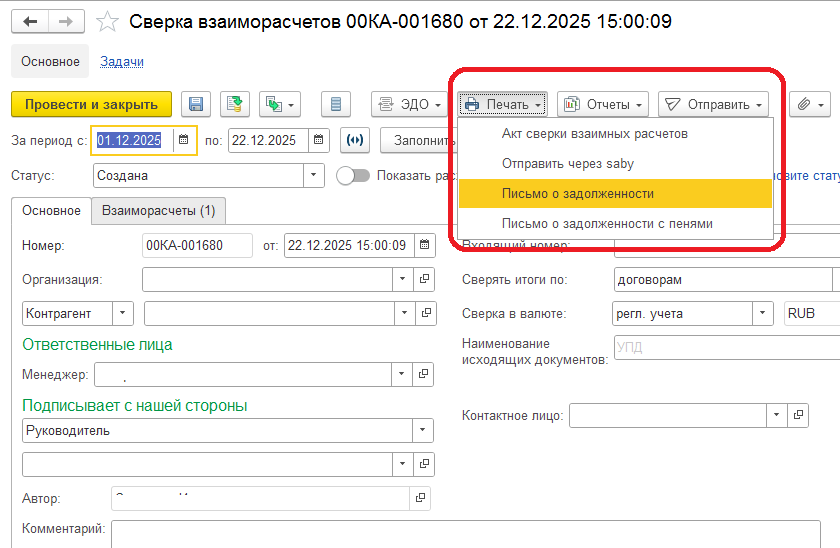Screen dimensions: 840x548
Task: Choose Письмо о задолженности с пенями
Action: point(615,223)
